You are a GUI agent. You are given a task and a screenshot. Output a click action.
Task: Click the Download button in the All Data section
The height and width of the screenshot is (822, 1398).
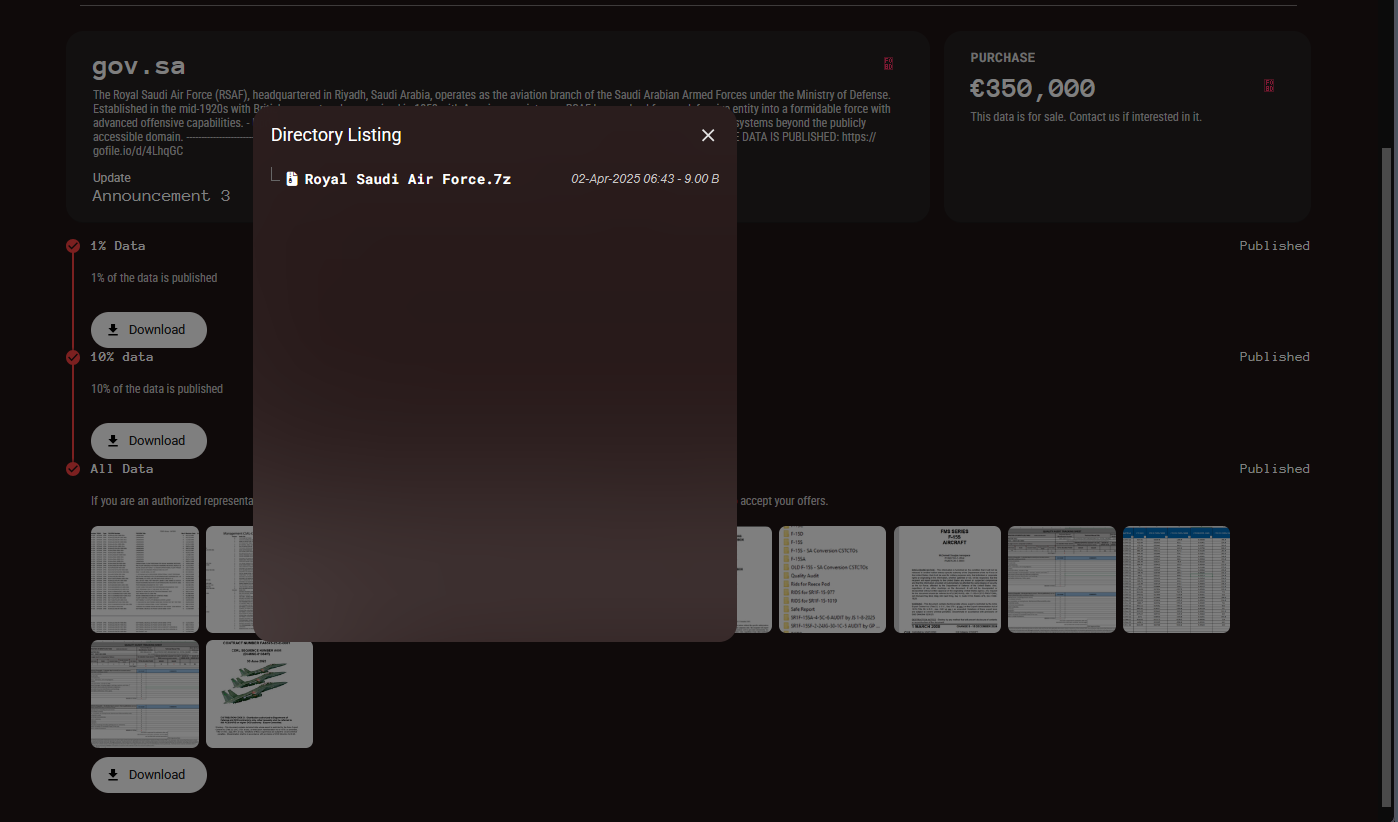[x=148, y=774]
